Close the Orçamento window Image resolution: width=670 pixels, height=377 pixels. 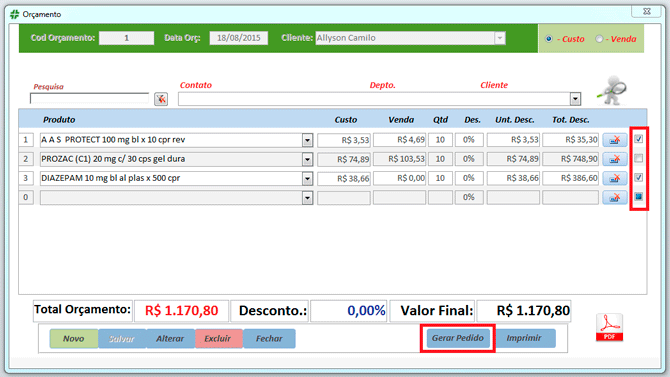click(x=647, y=12)
